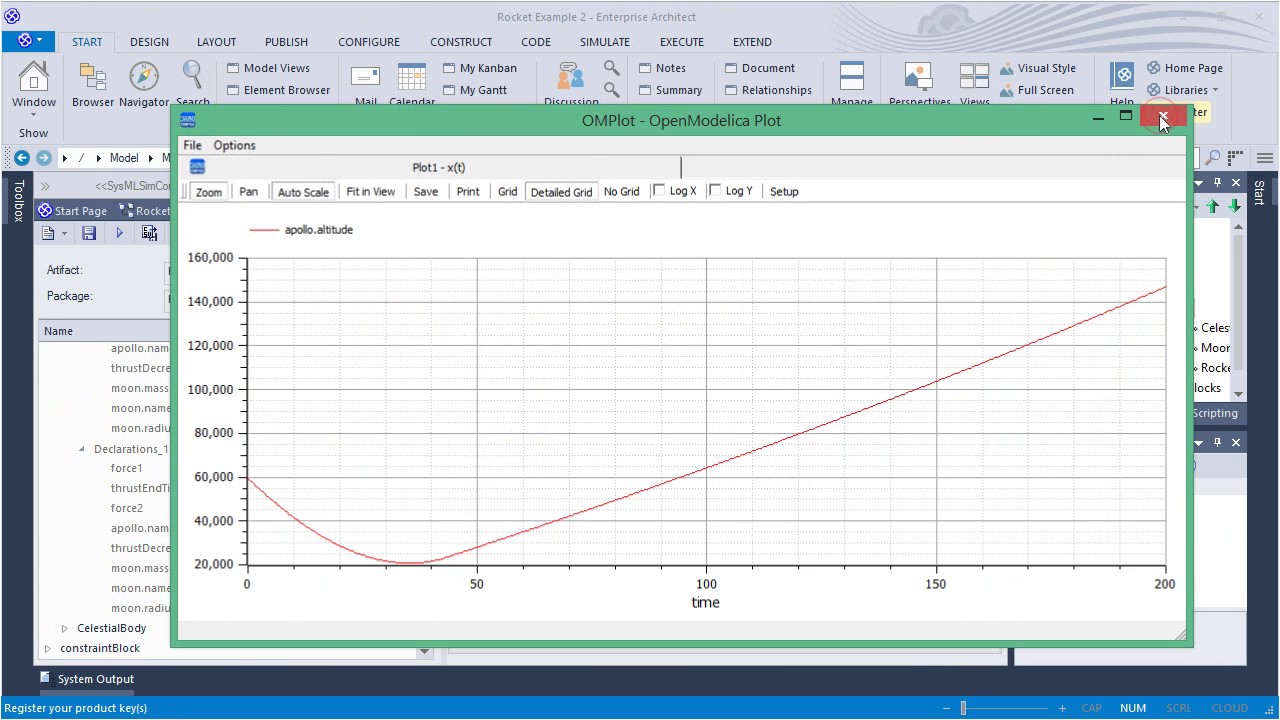This screenshot has height=720, width=1280.
Task: Open the SIMULATE ribbon tab
Action: pyautogui.click(x=605, y=42)
